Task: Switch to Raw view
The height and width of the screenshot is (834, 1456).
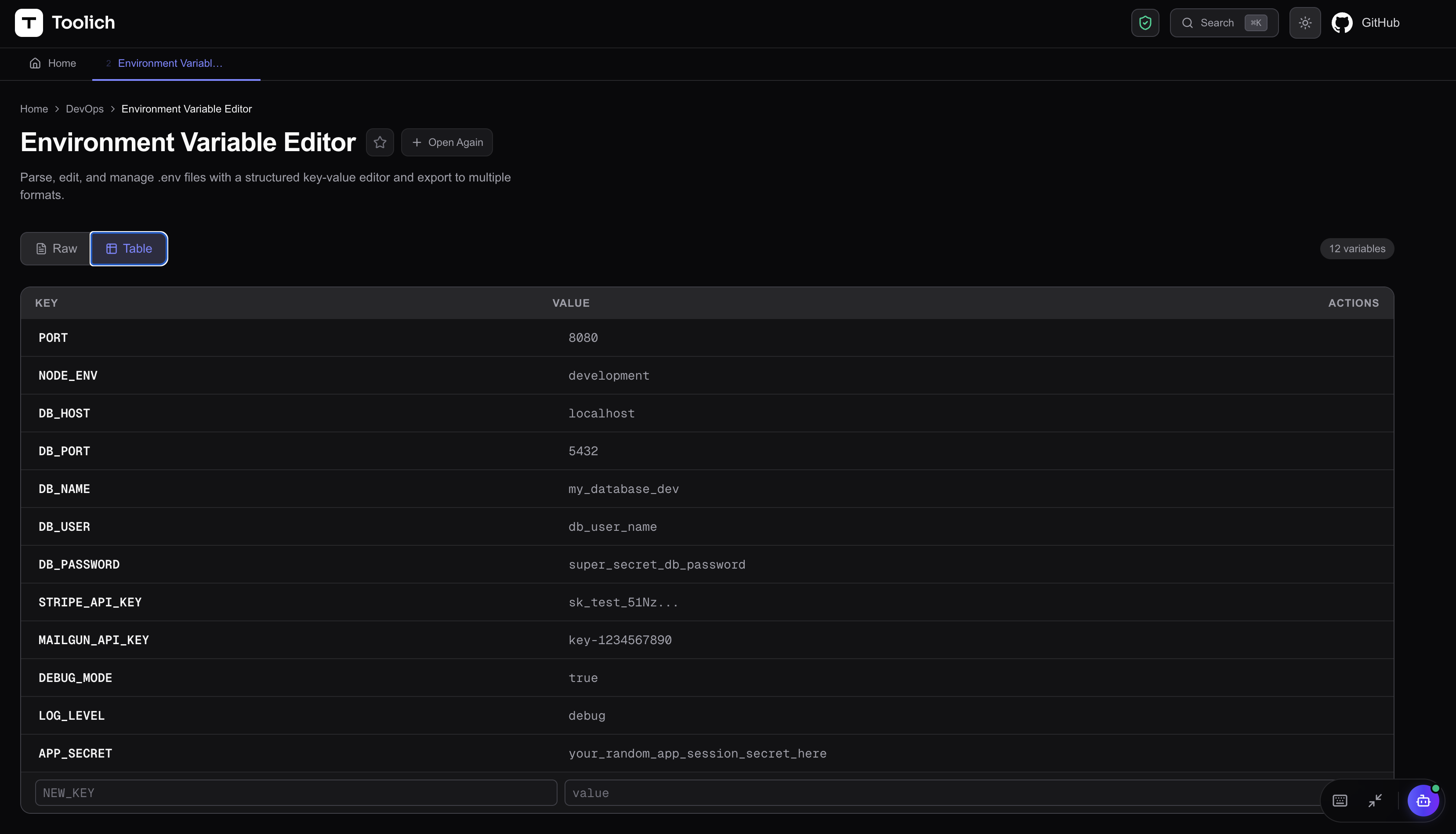Action: 56,249
